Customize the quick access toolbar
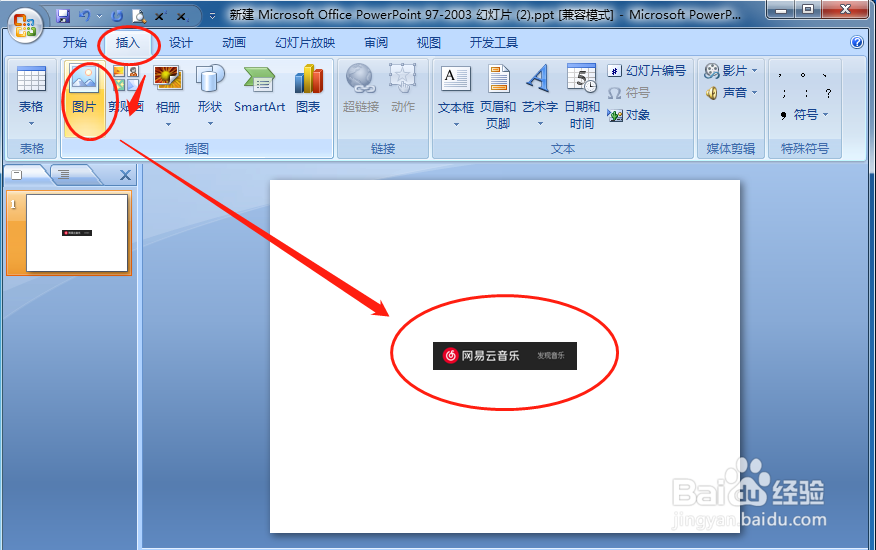This screenshot has width=876, height=550. click(212, 16)
